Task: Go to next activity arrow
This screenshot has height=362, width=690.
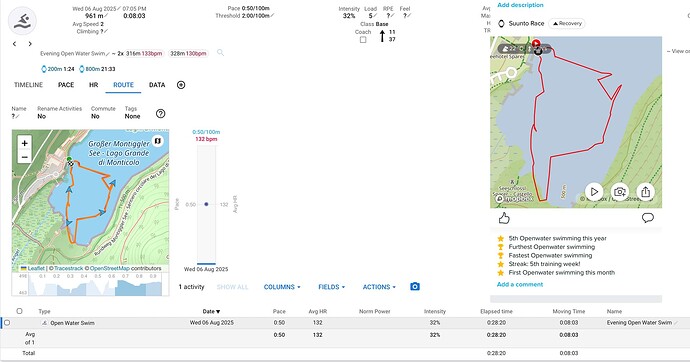Action: click(x=30, y=44)
